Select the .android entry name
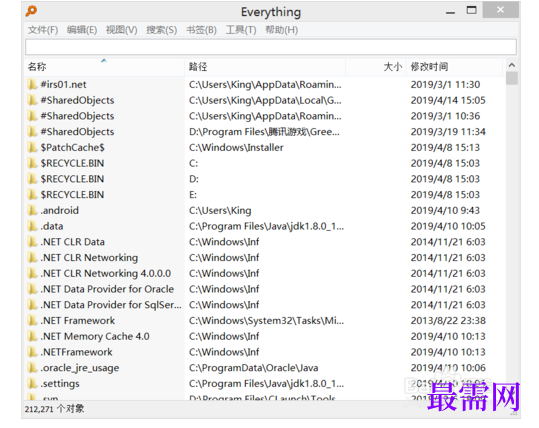This screenshot has width=539, height=428. tap(59, 210)
